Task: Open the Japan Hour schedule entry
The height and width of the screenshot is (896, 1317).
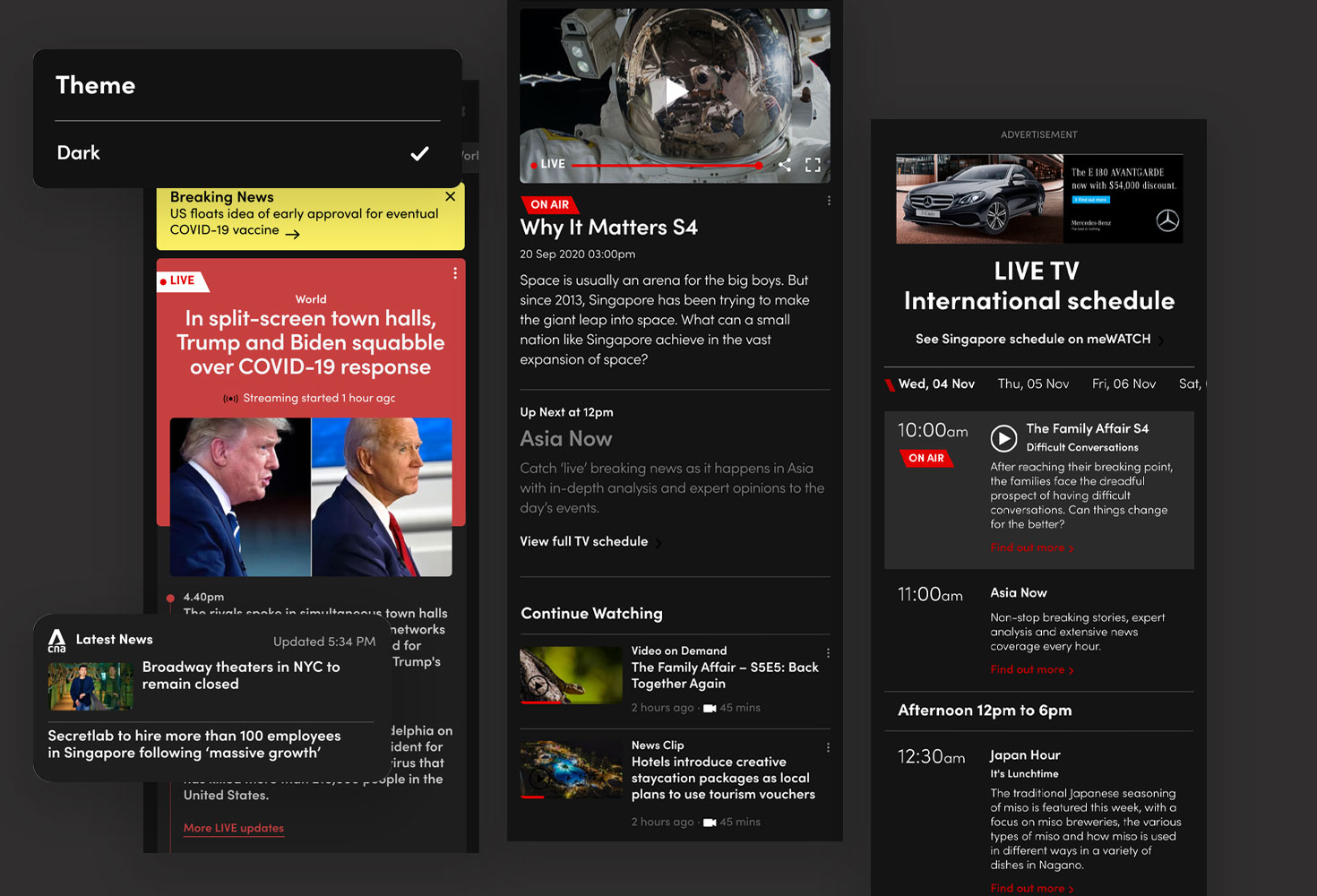Action: point(1025,754)
